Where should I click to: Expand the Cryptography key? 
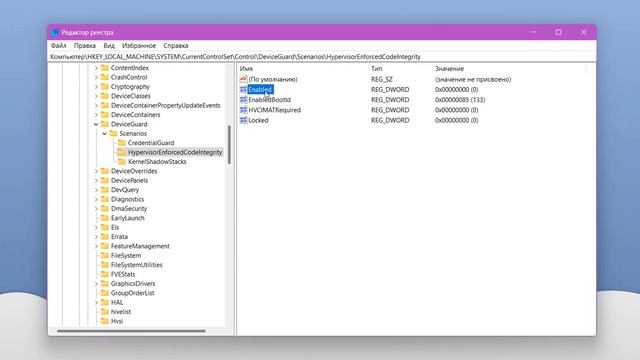(x=96, y=87)
